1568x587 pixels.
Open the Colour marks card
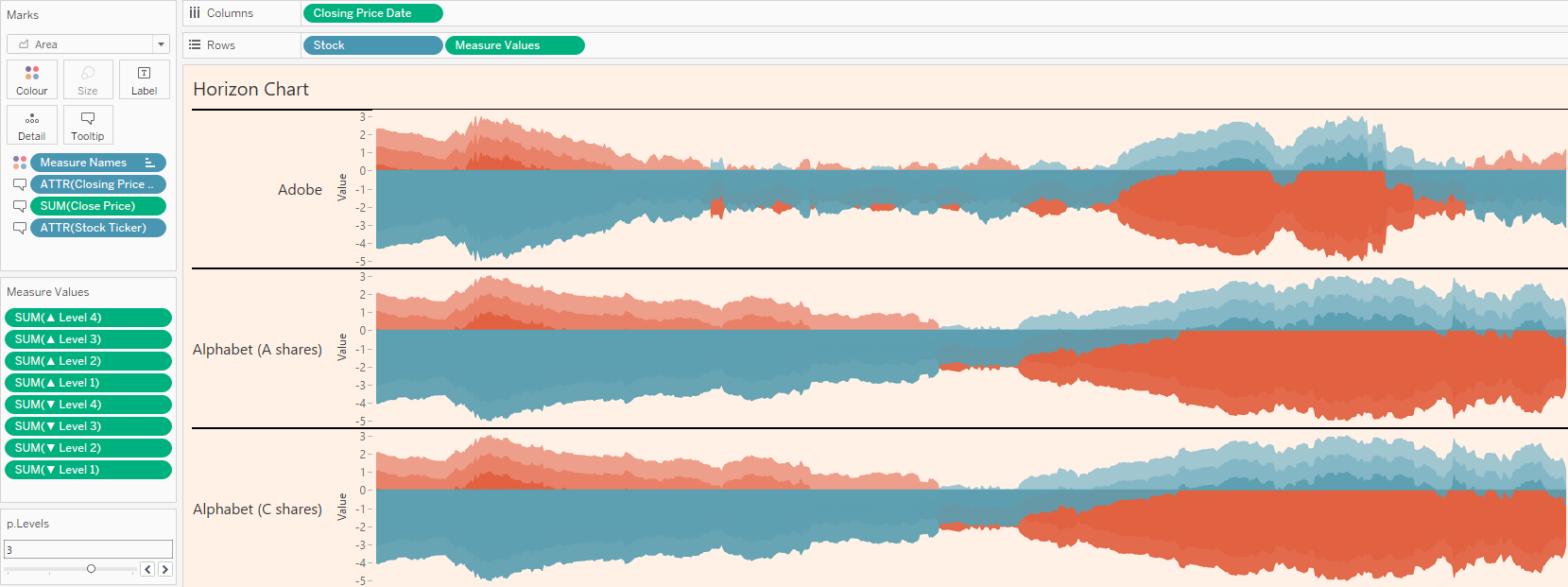(32, 79)
